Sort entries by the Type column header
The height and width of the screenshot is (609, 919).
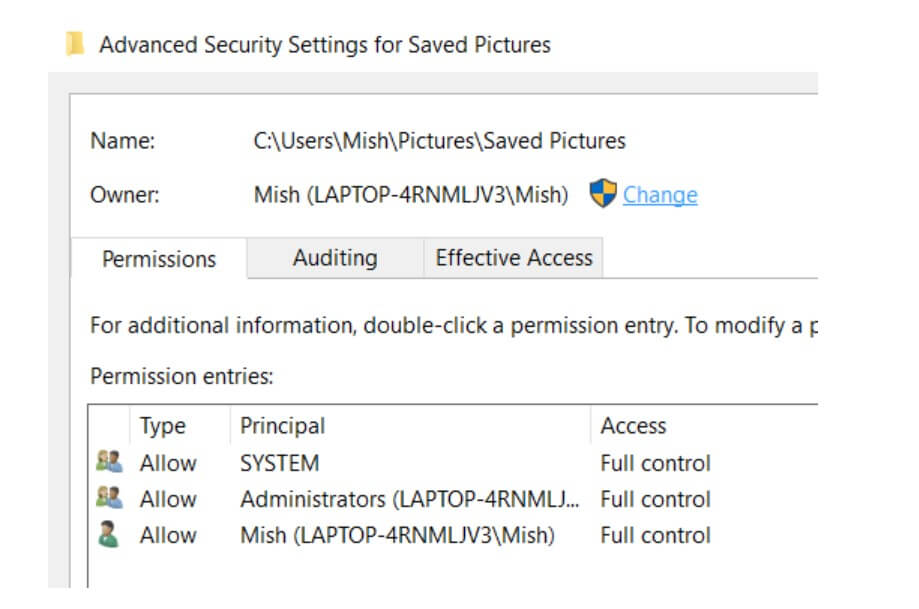click(x=163, y=426)
